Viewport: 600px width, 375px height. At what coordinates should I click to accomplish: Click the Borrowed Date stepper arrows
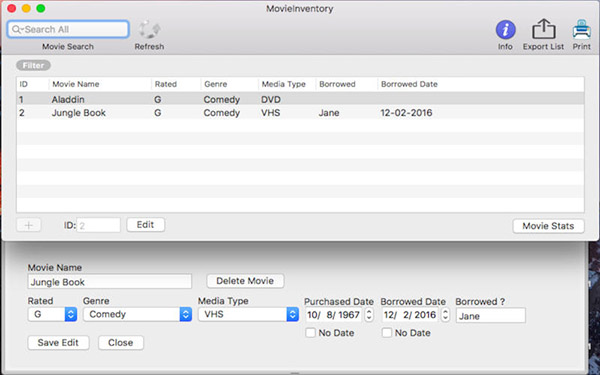point(445,315)
